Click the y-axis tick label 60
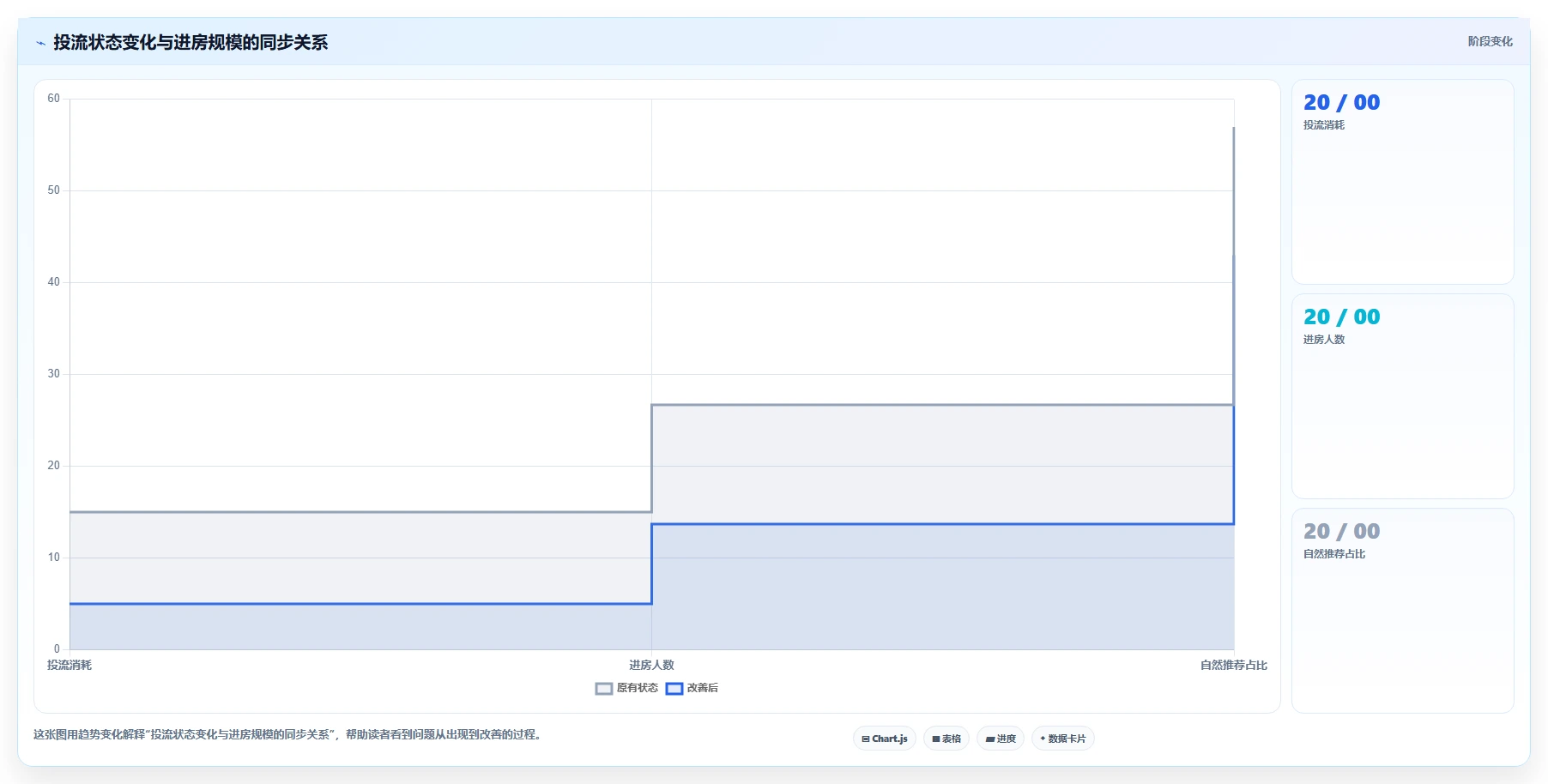The width and height of the screenshot is (1548, 784). [x=54, y=99]
